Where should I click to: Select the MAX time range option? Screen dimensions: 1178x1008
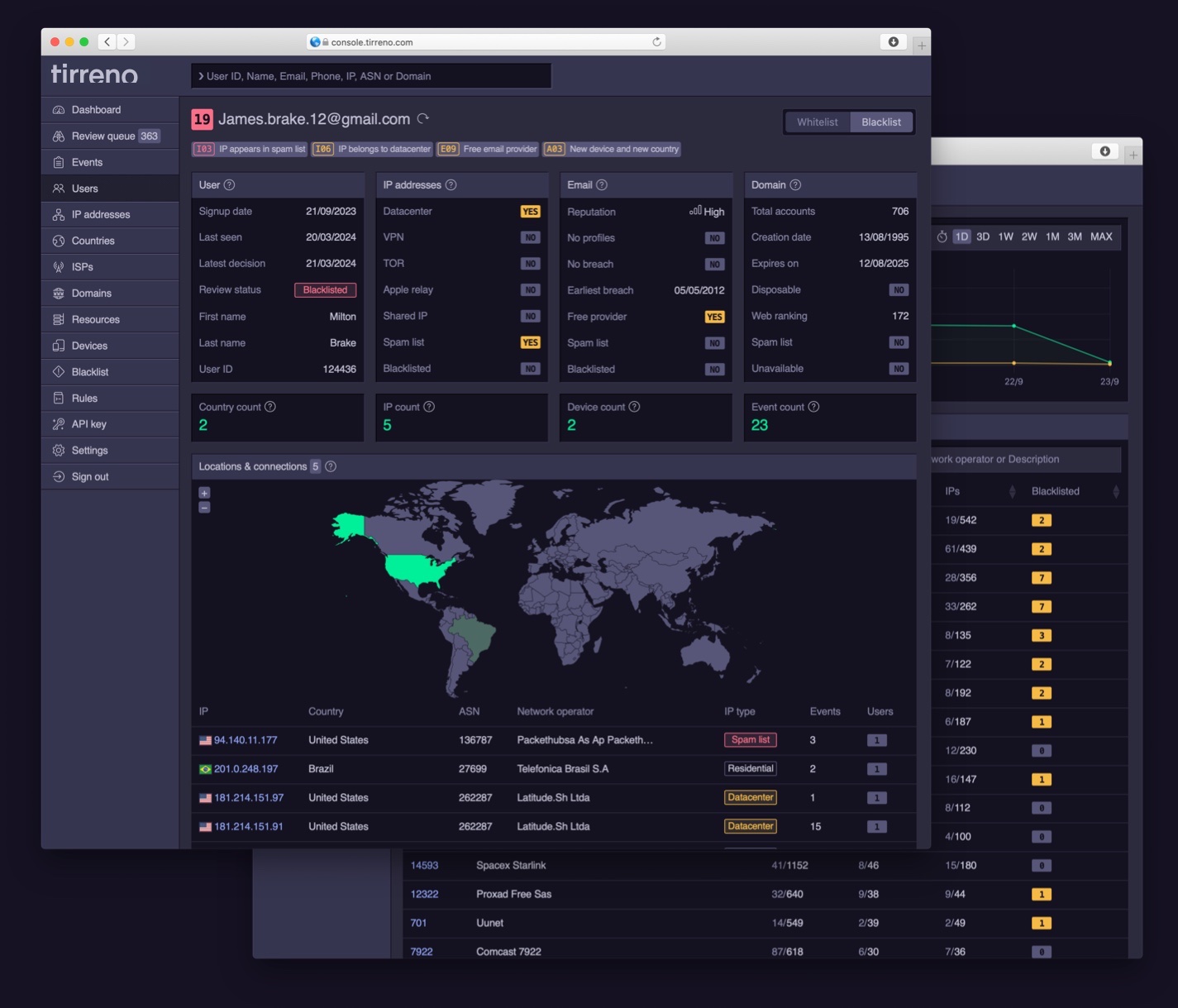(x=1101, y=236)
